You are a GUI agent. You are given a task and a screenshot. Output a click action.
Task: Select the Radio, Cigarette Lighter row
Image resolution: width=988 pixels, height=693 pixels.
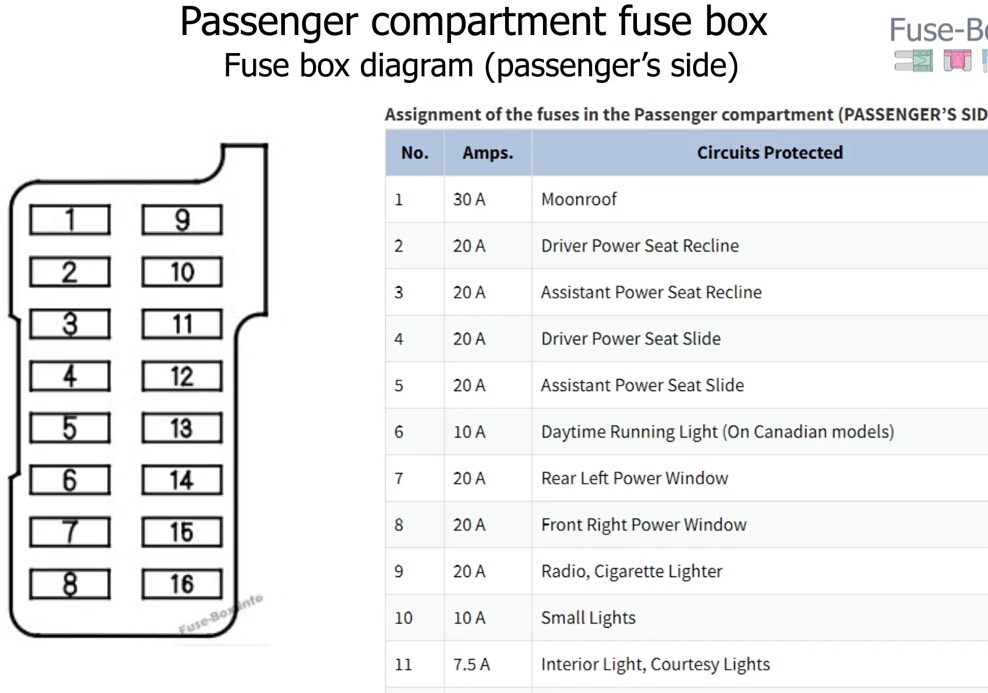pos(687,571)
